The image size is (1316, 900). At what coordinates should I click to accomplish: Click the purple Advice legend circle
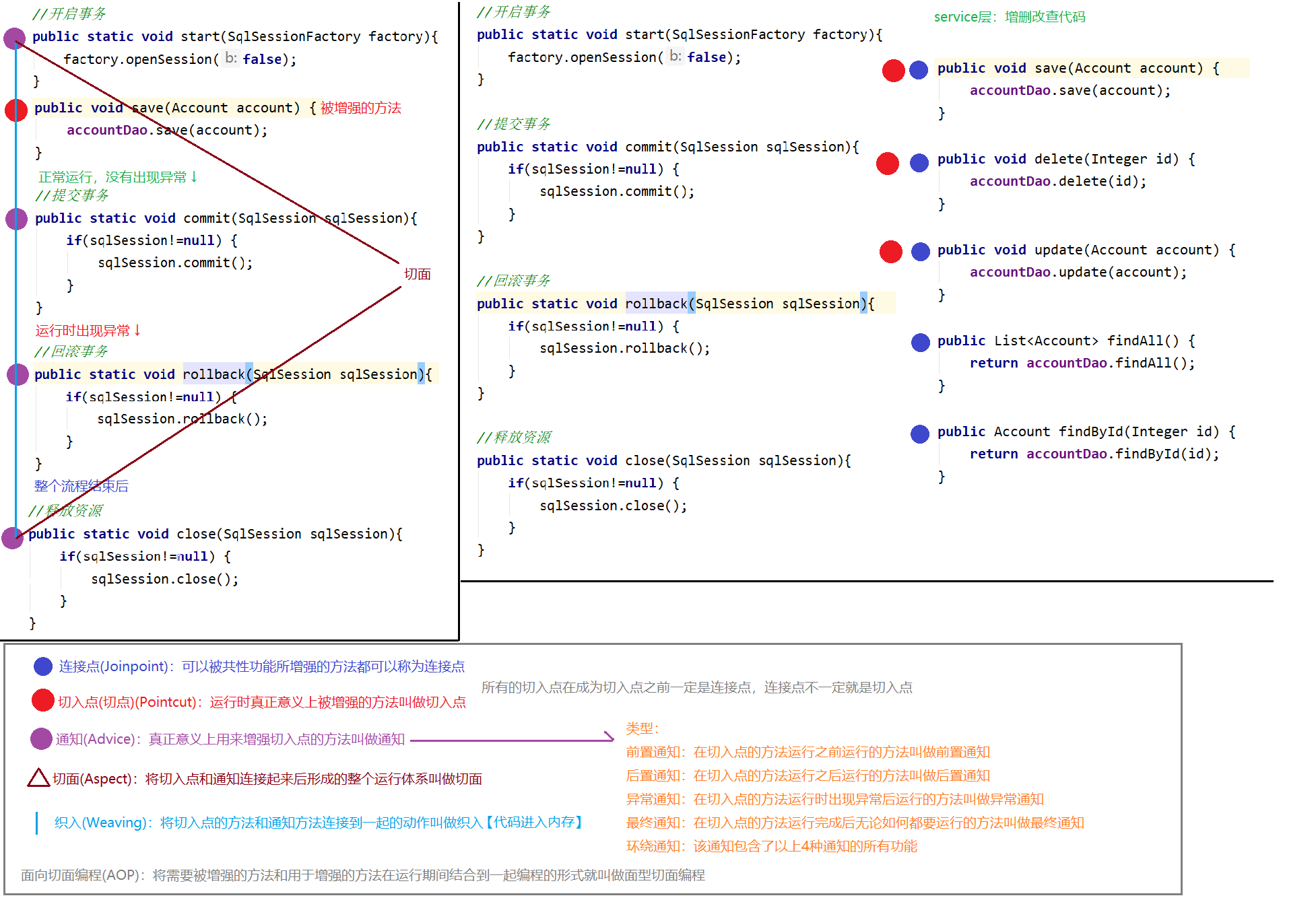[x=42, y=738]
